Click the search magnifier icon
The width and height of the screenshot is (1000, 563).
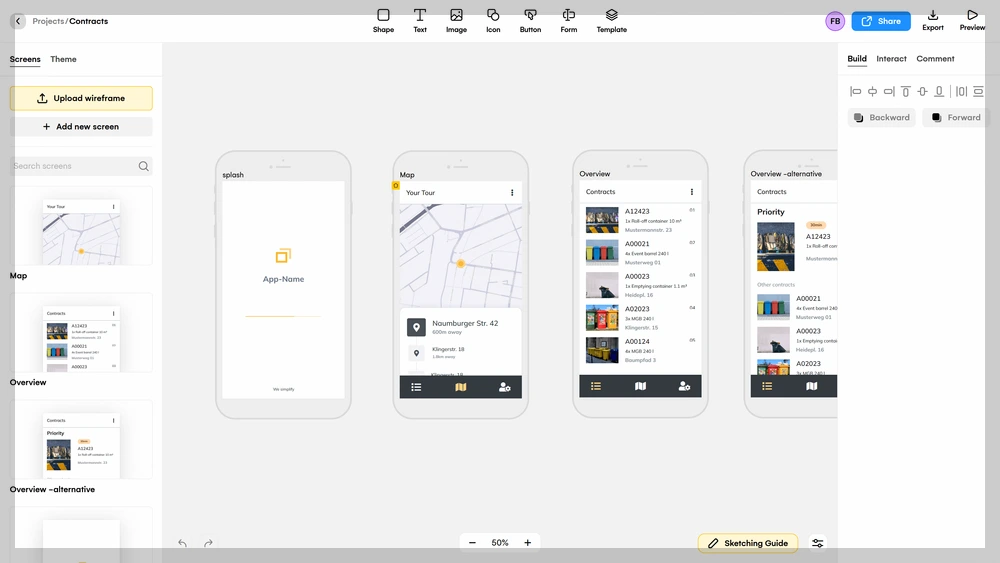tap(143, 166)
